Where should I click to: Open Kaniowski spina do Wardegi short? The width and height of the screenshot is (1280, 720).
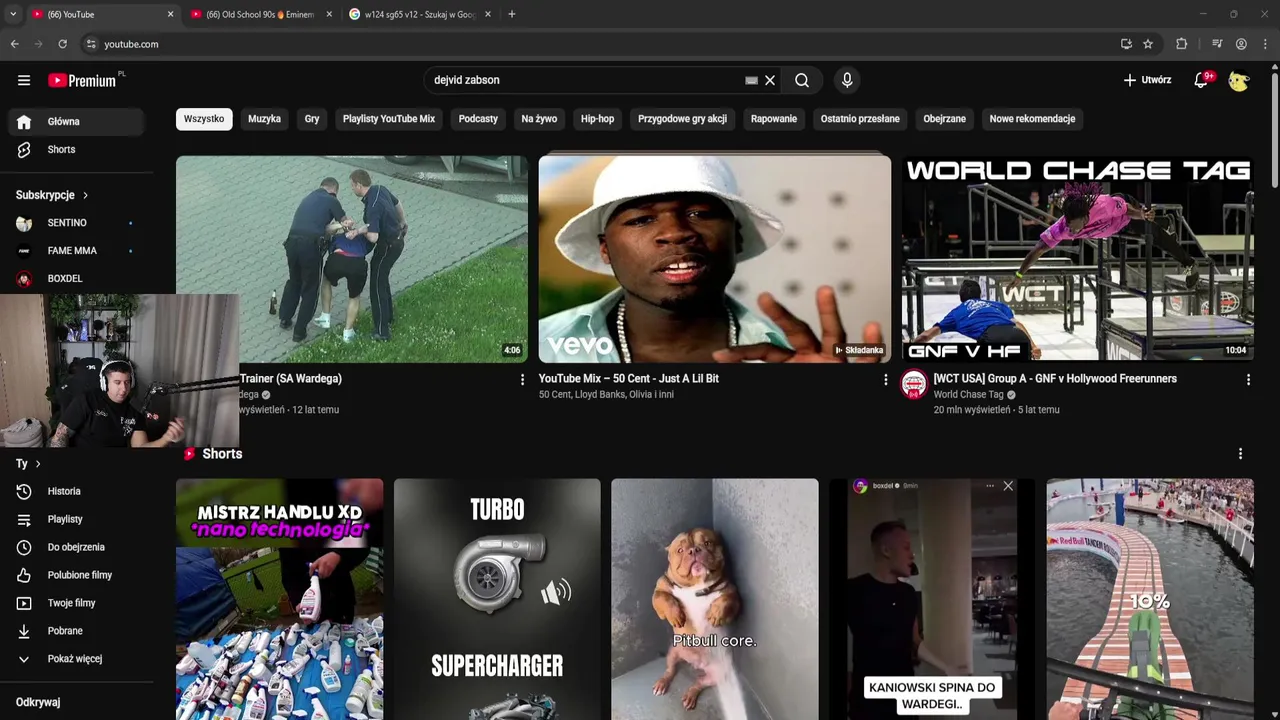pyautogui.click(x=932, y=599)
